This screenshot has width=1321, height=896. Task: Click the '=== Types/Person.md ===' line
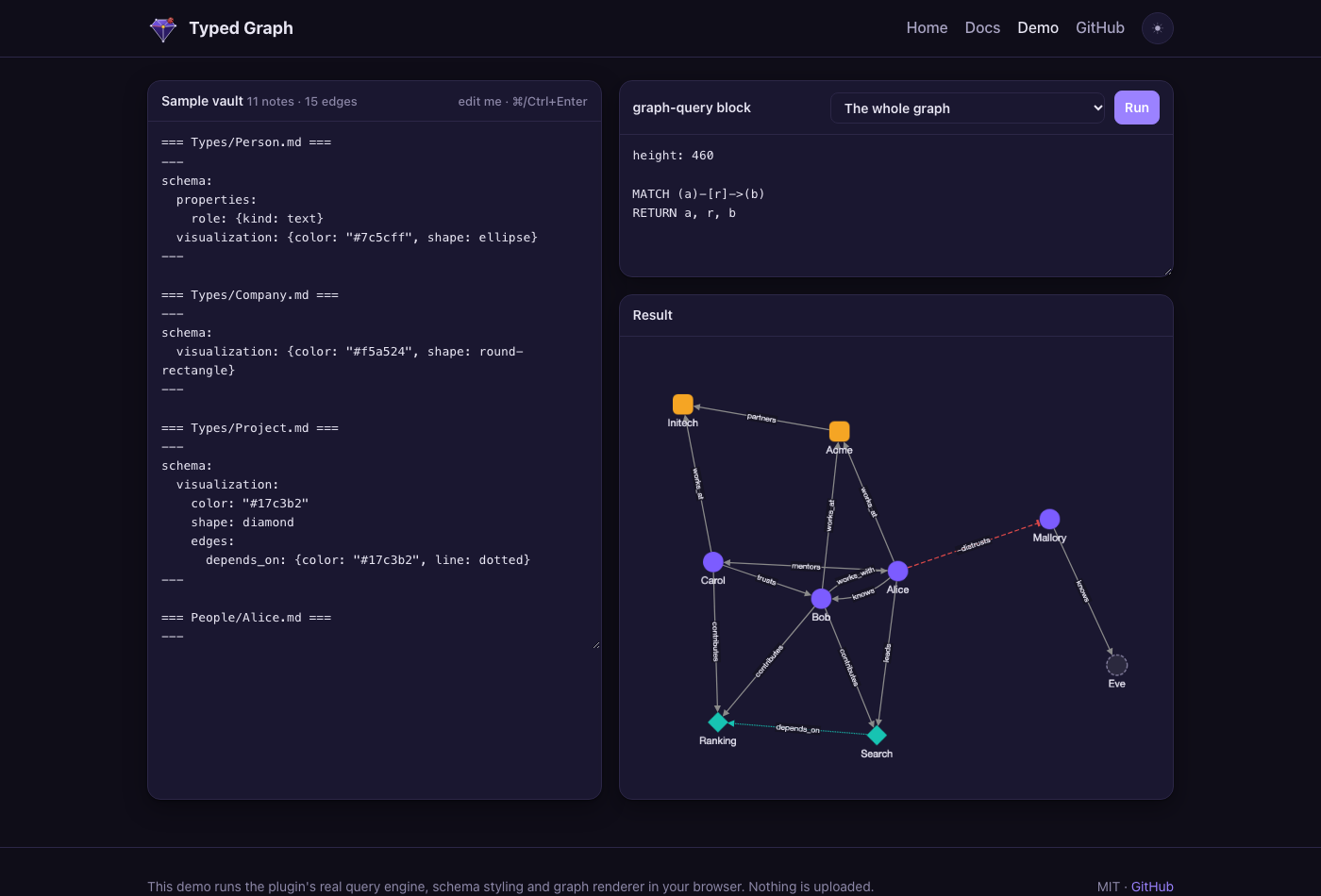(x=246, y=142)
